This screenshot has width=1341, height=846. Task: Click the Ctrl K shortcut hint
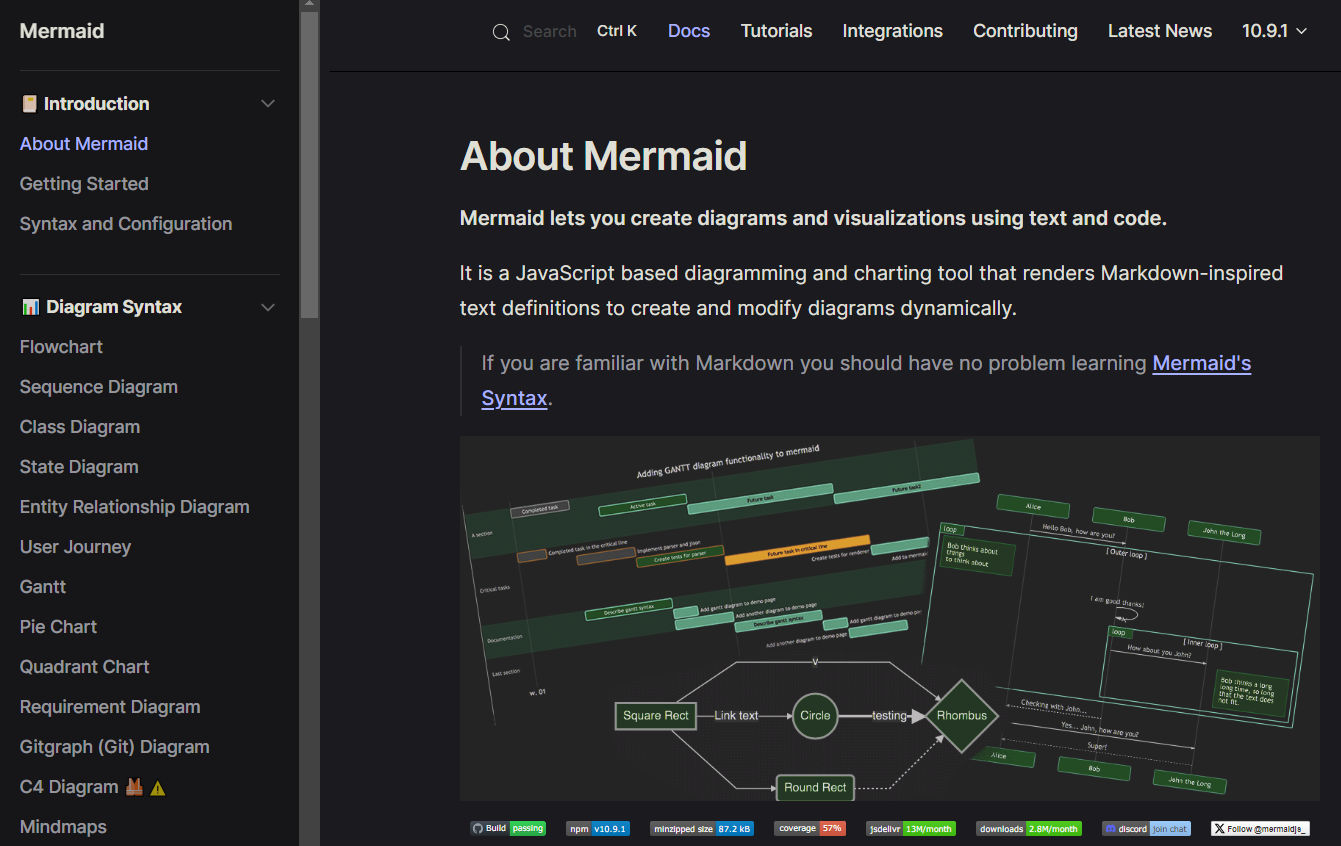click(x=617, y=31)
